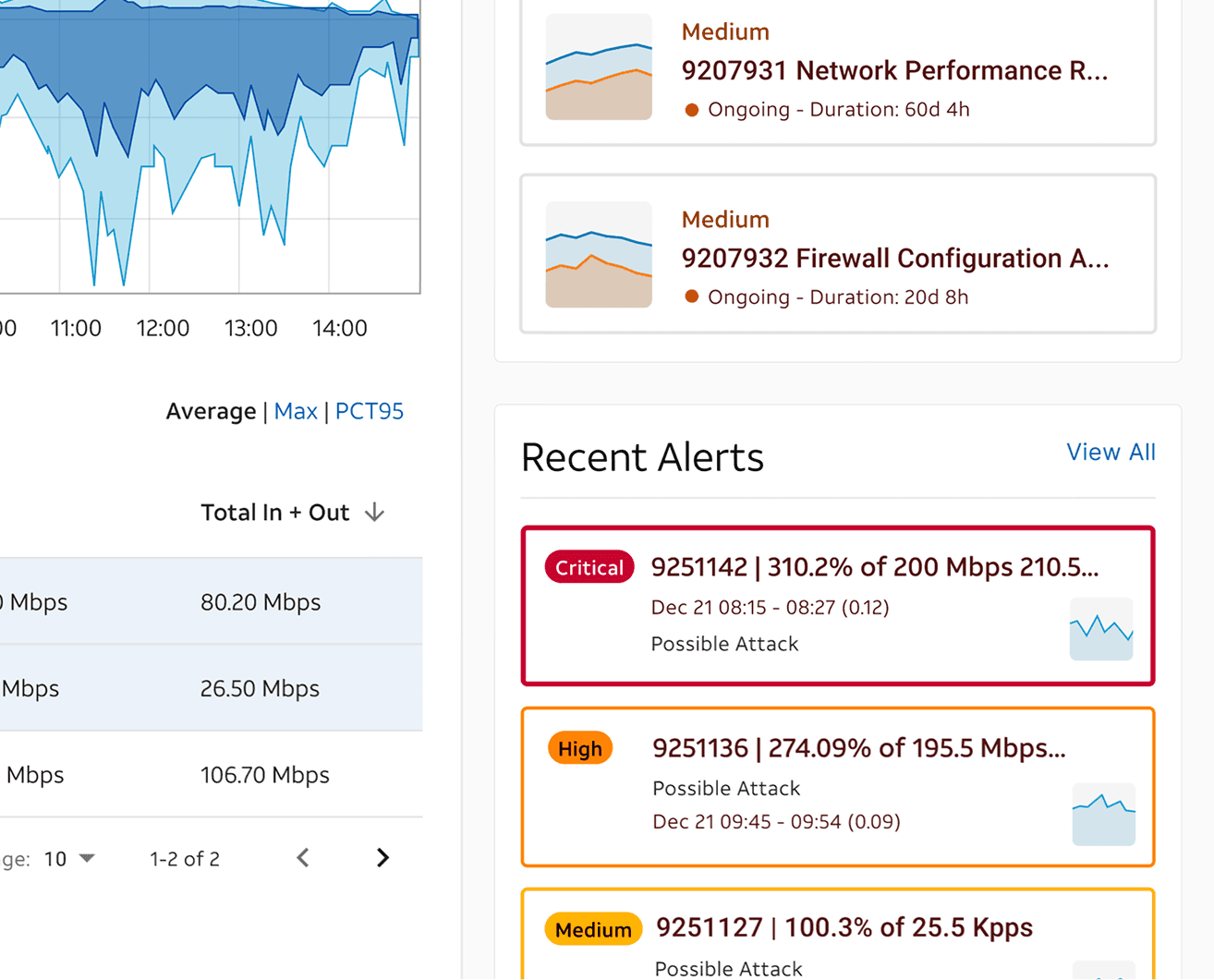This screenshot has height=980, width=1214.
Task: Select the 80.20 Mbps table cell
Action: click(261, 602)
